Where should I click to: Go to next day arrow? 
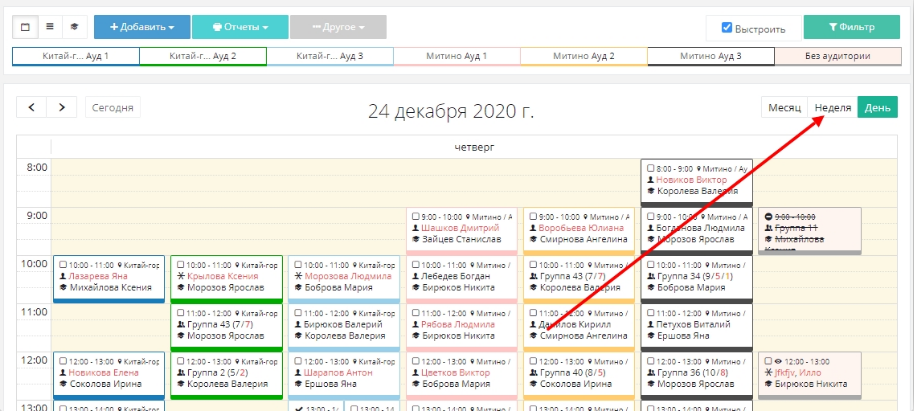(x=62, y=107)
